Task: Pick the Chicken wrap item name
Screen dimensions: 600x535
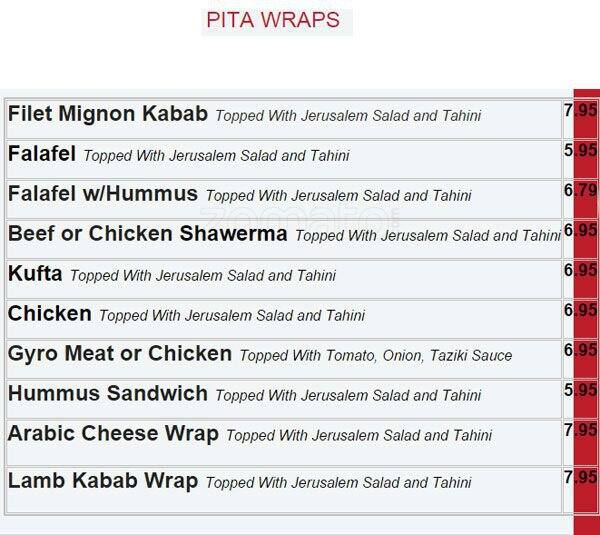Action: [49, 314]
